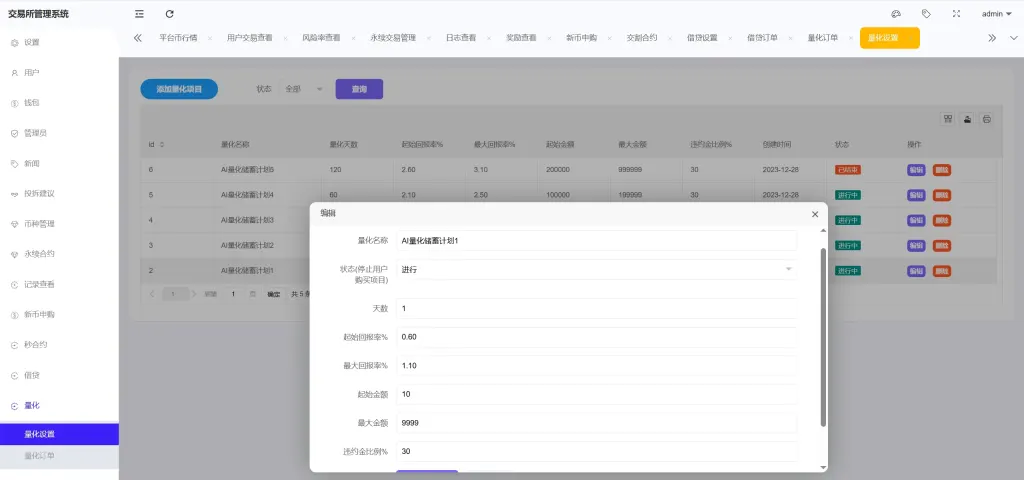Switch to the 借贷设置 tab
Image resolution: width=1024 pixels, height=480 pixels.
pyautogui.click(x=702, y=38)
